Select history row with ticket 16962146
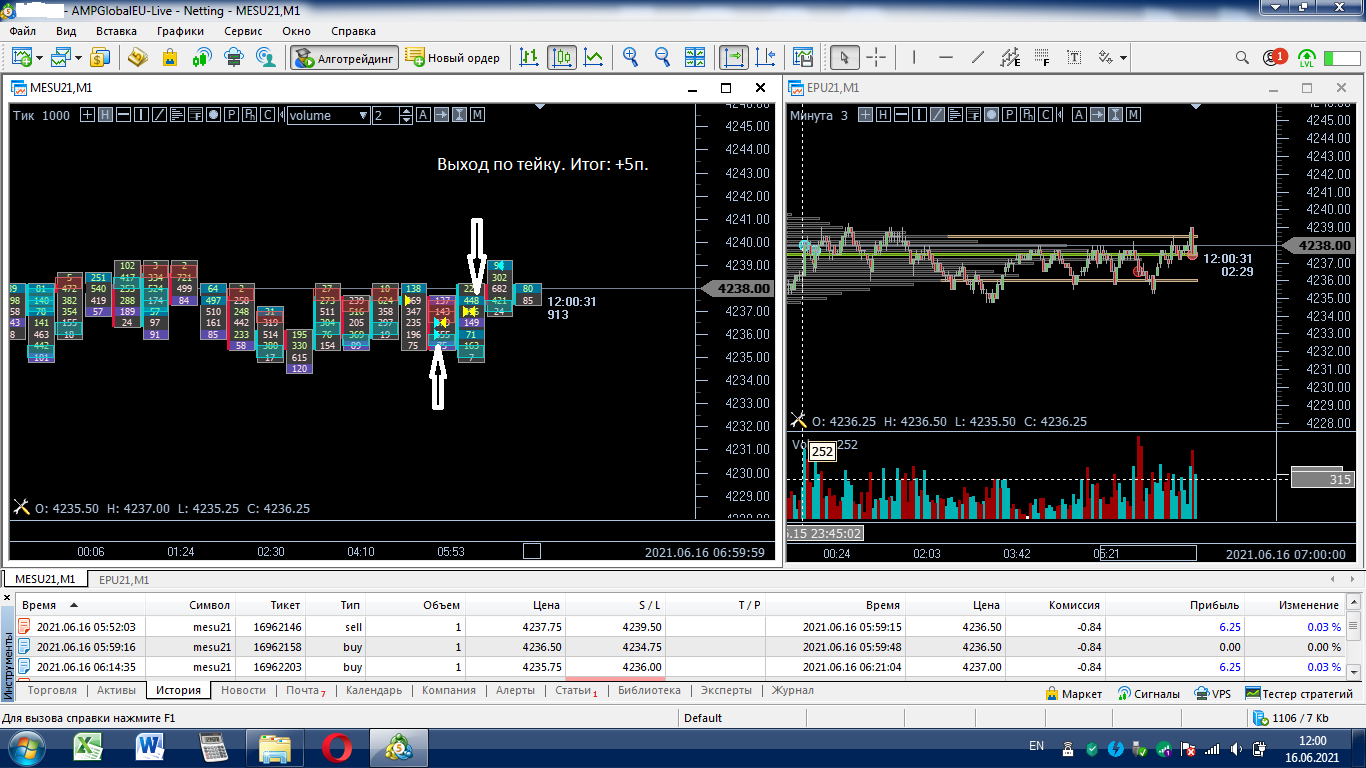 coord(681,627)
